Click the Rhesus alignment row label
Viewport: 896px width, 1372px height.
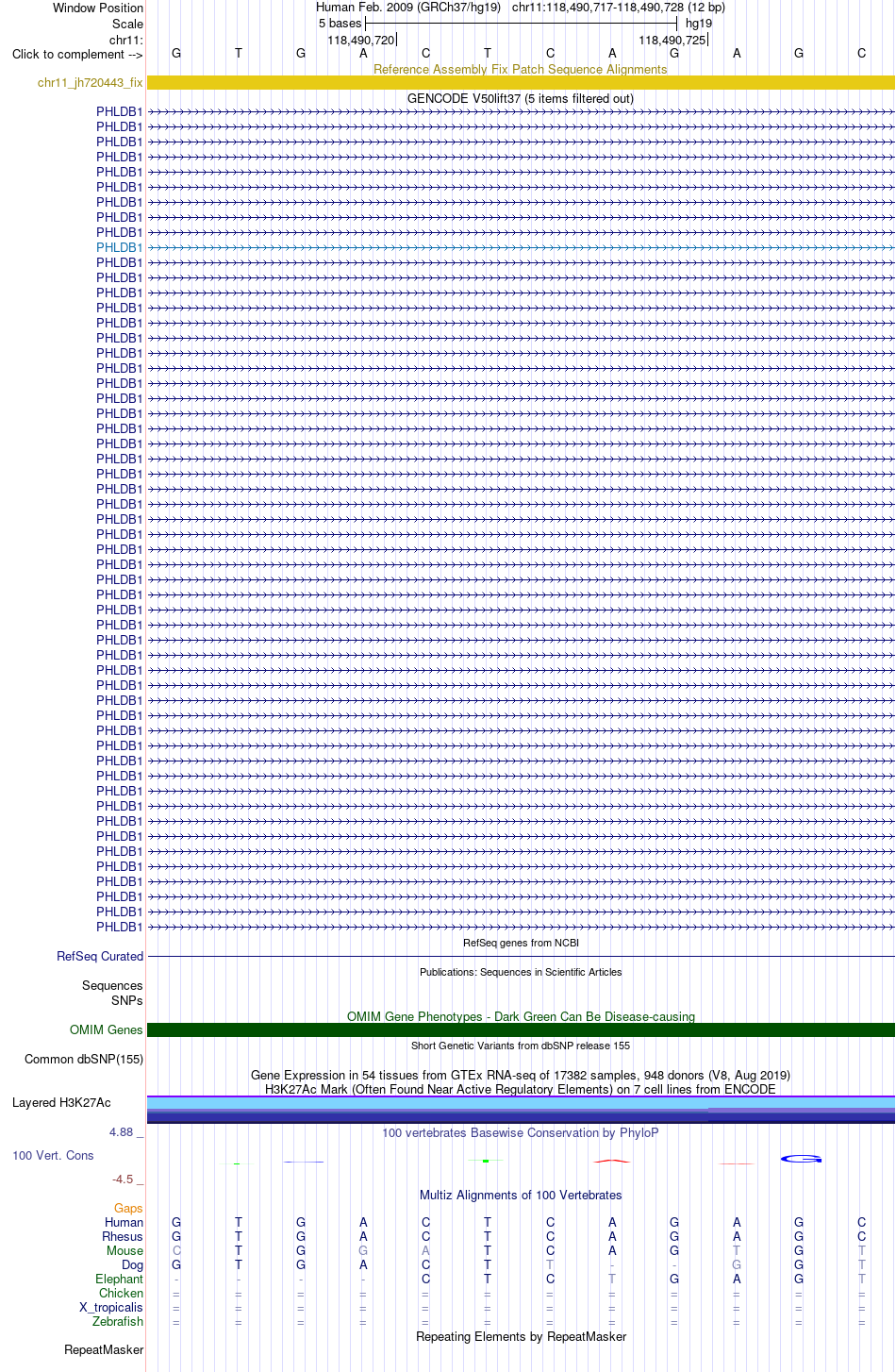coord(123,1236)
